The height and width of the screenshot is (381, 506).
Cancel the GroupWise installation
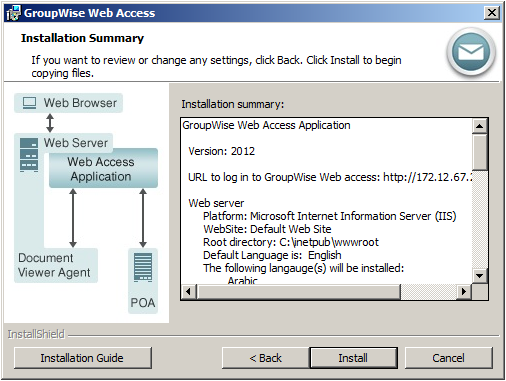click(448, 358)
